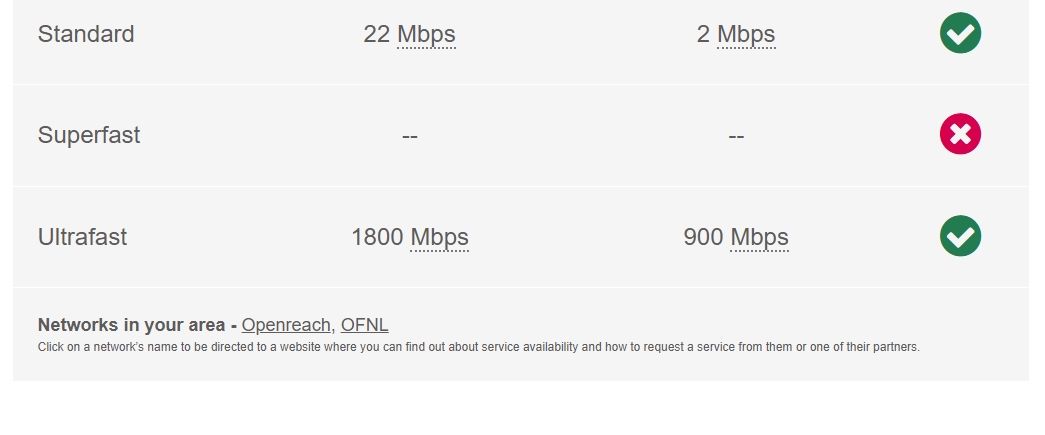This screenshot has width=1045, height=435.
Task: Click the Superfast download speed dashes
Action: tap(410, 136)
